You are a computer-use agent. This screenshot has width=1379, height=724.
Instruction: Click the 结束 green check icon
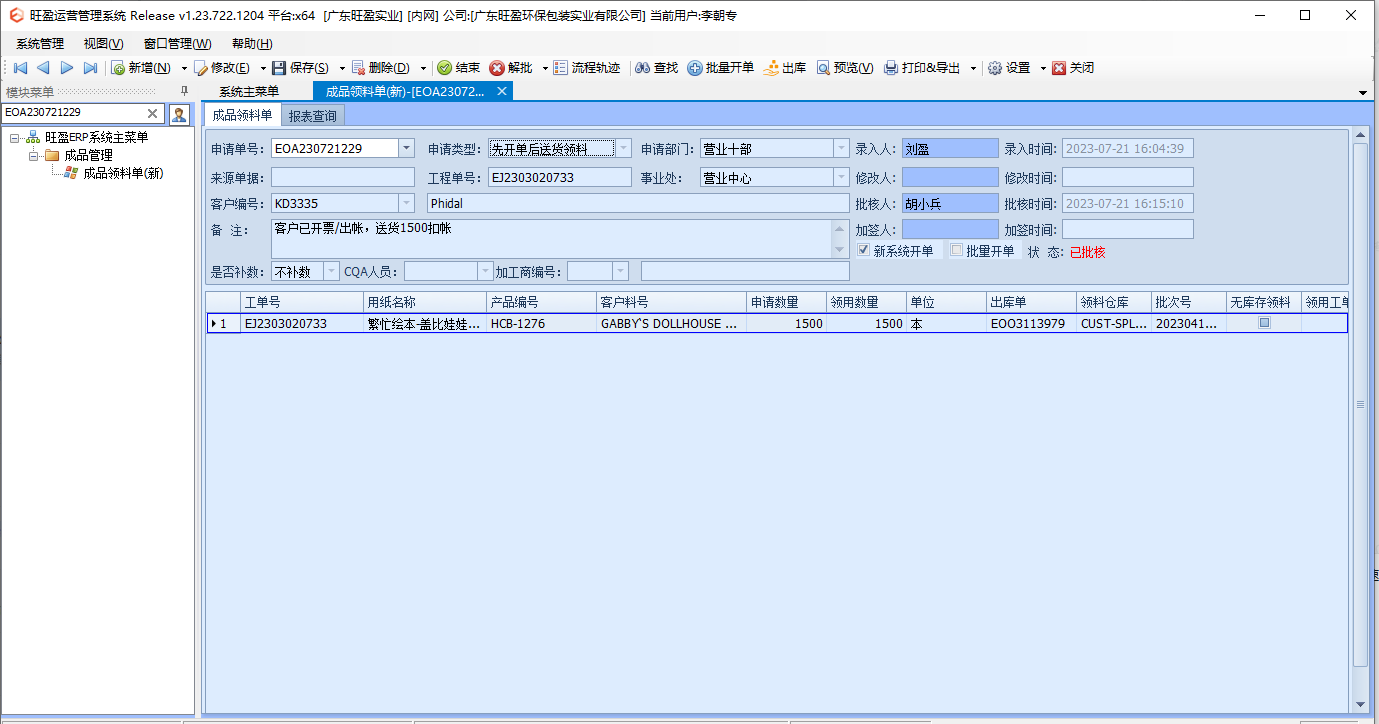tap(445, 68)
